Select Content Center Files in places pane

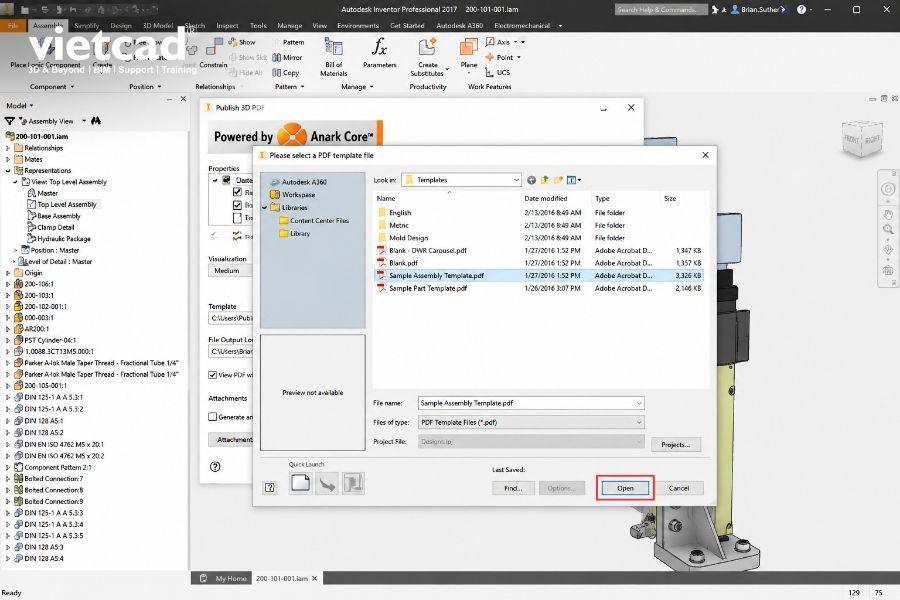point(313,220)
